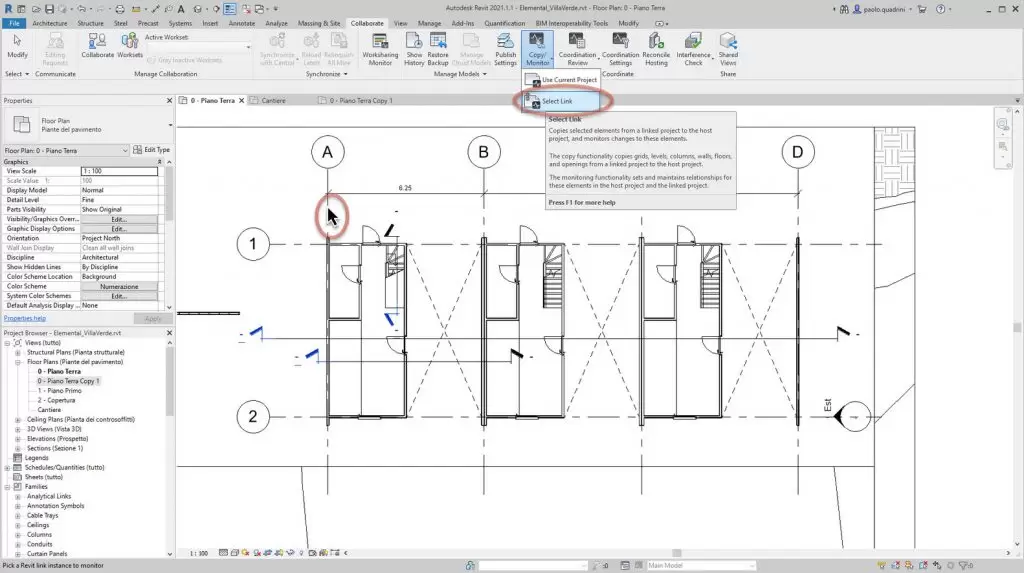1024x573 pixels.
Task: Open Publish Settings in the ribbon
Action: 505,46
